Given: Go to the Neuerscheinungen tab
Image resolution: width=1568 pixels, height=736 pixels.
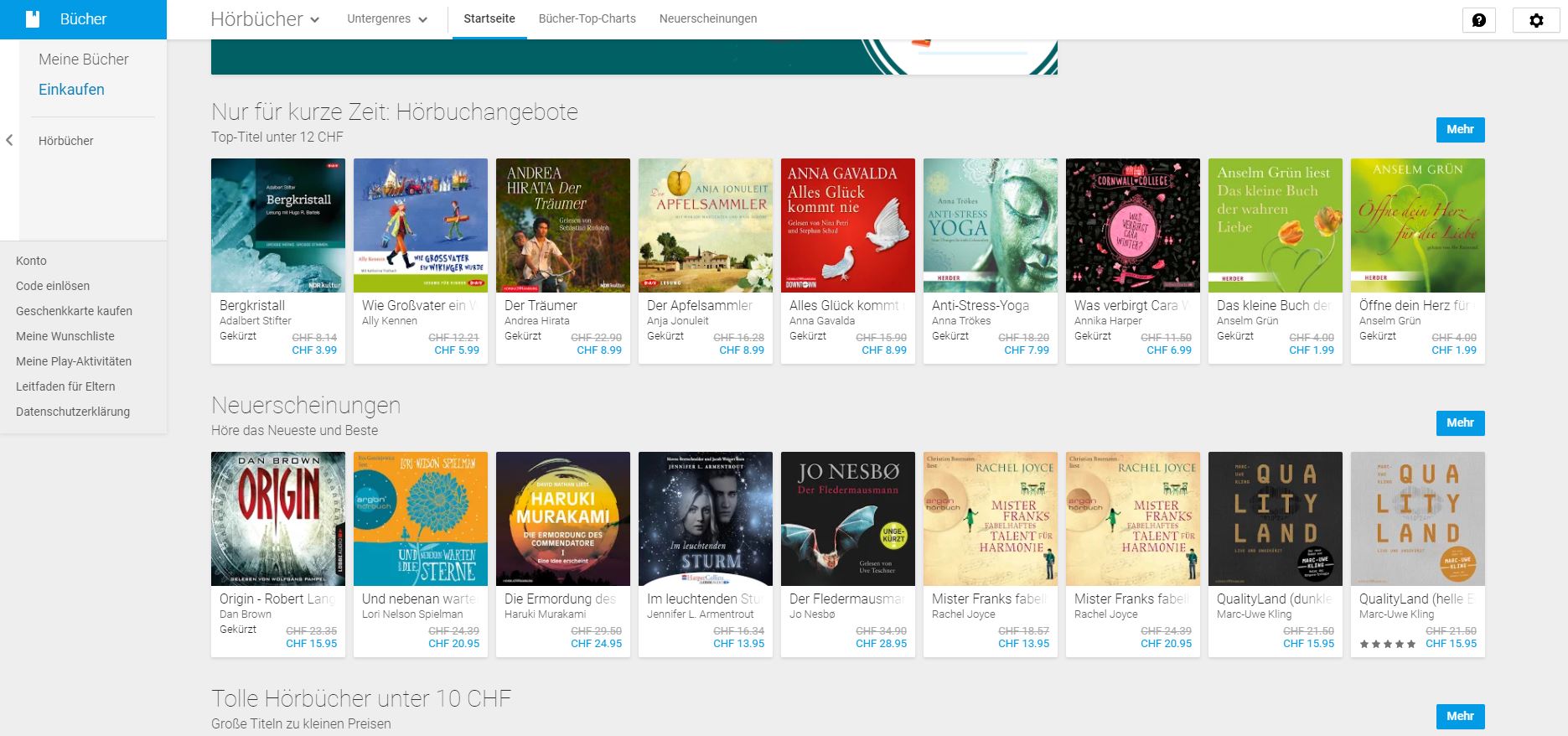Looking at the screenshot, I should [708, 18].
